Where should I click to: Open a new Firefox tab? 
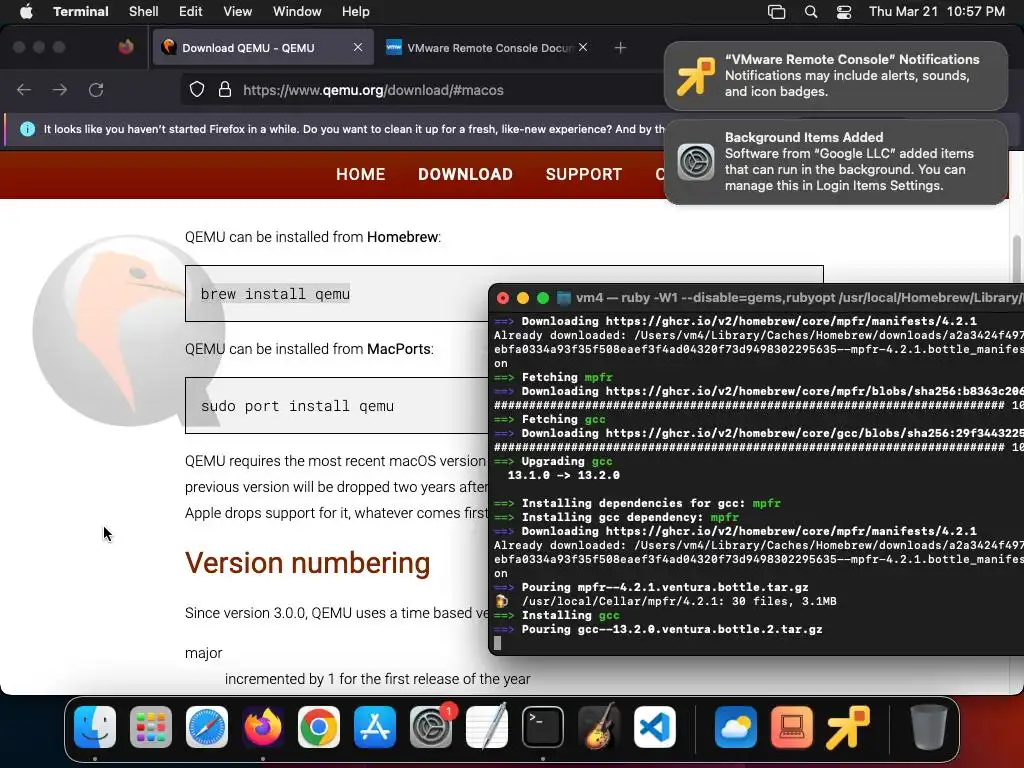[x=620, y=48]
